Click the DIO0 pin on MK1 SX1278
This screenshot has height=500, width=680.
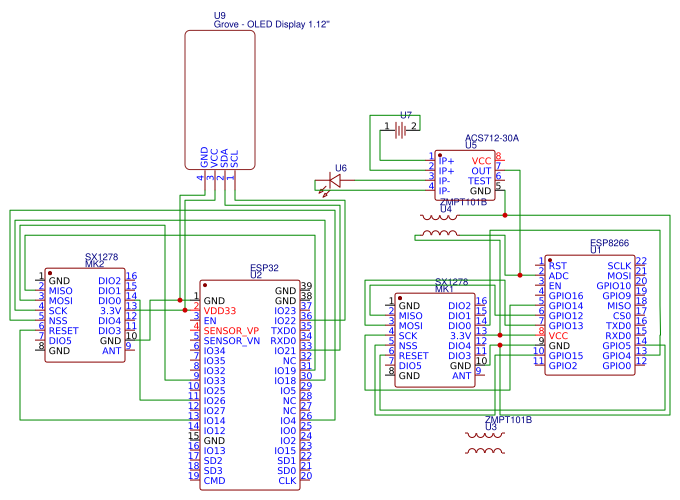coord(460,326)
